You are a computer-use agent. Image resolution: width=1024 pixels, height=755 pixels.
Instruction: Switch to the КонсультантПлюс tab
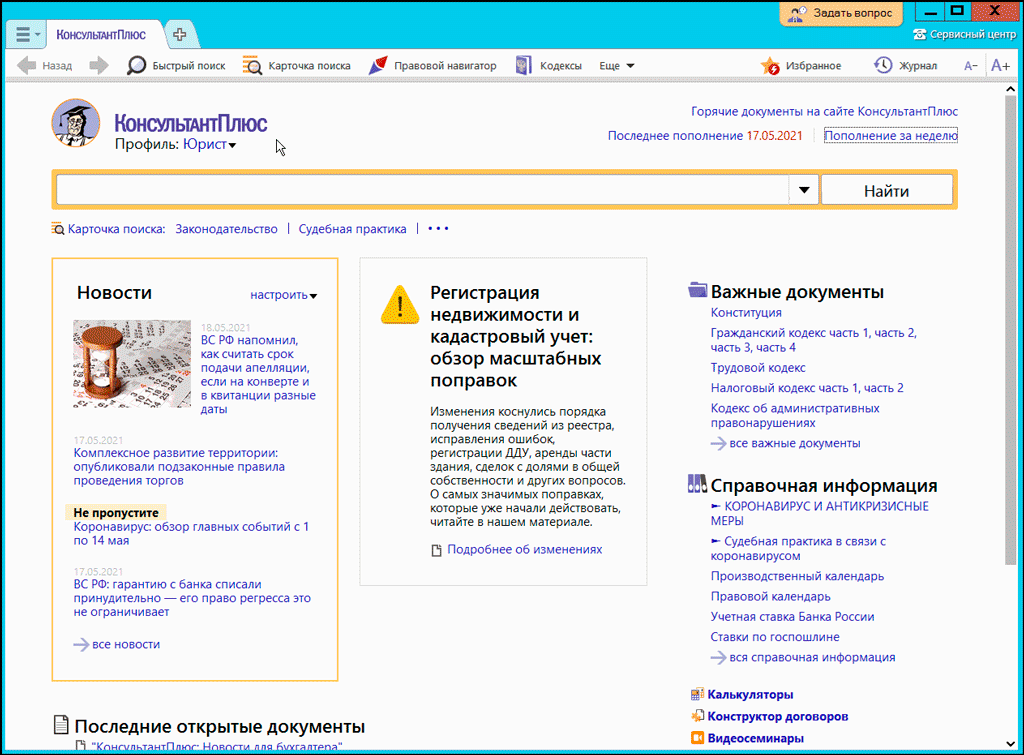click(101, 35)
